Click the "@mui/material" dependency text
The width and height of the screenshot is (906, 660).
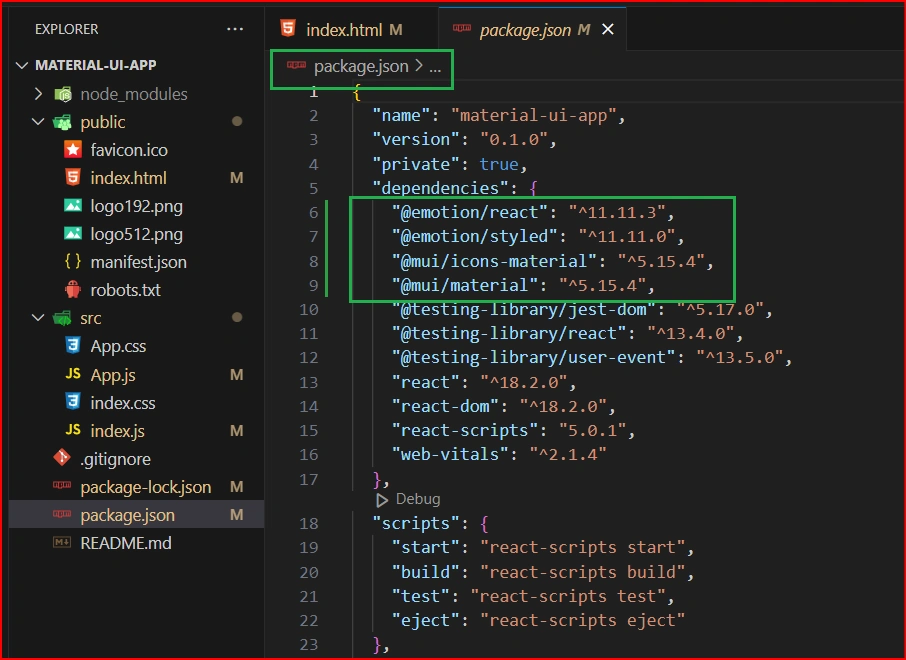tap(465, 285)
